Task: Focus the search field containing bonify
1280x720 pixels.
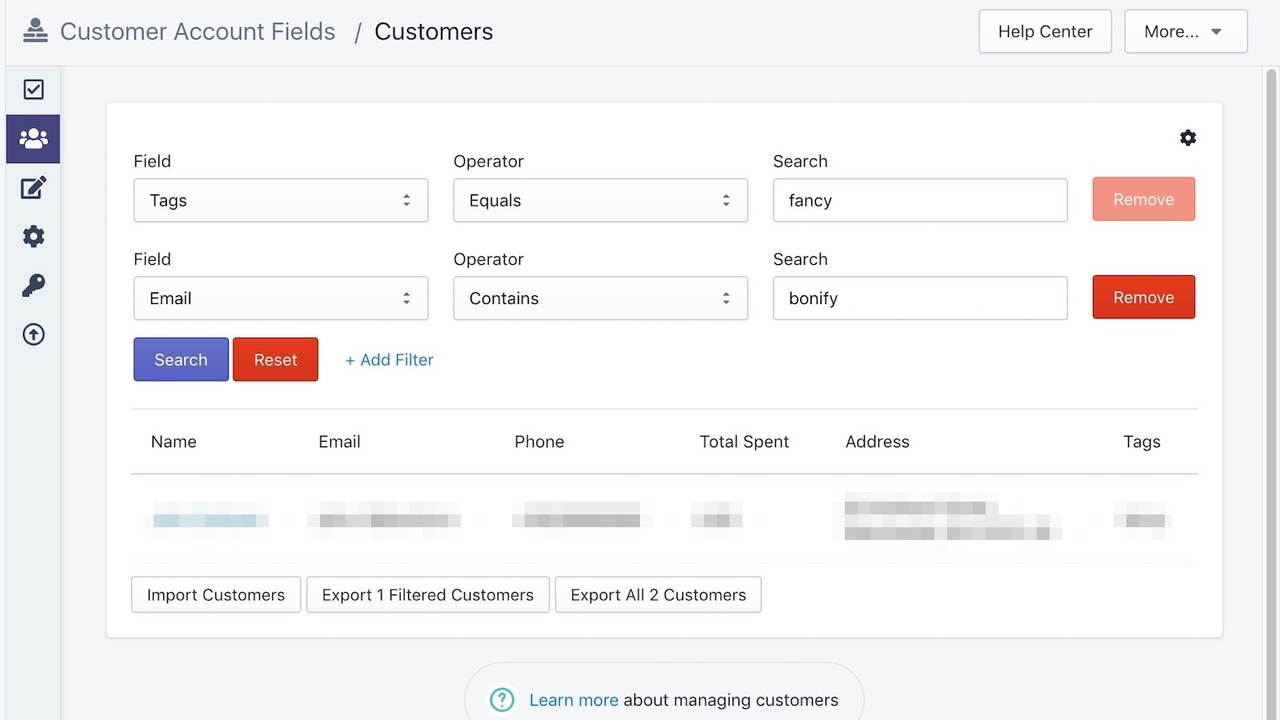Action: coord(920,298)
